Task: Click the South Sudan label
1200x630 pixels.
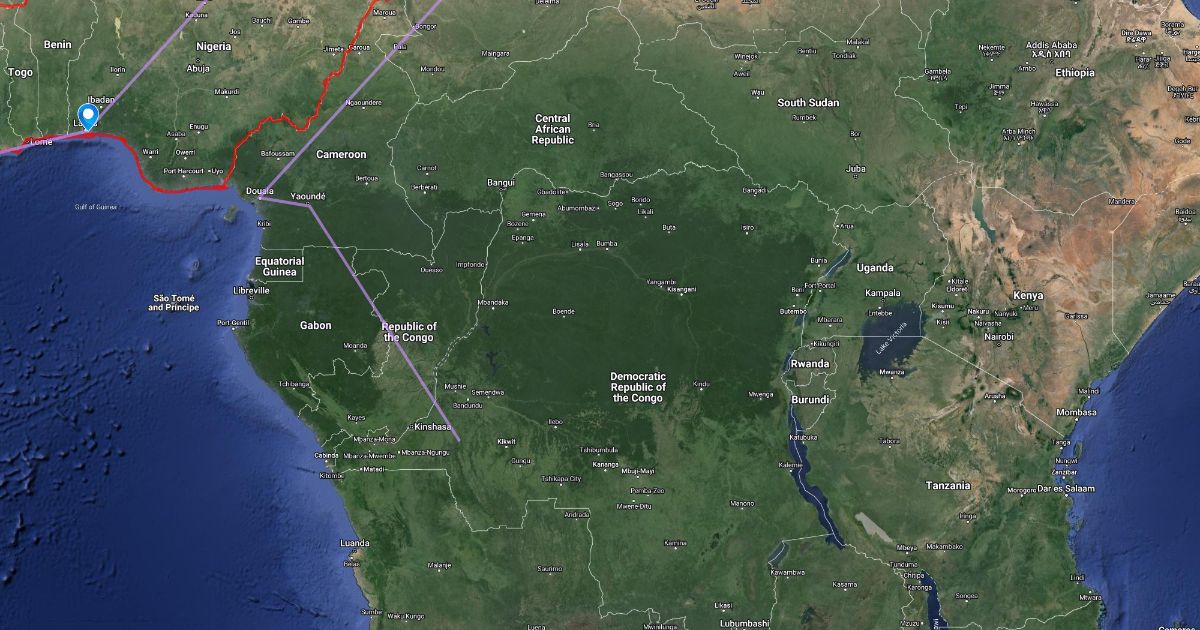Action: [x=809, y=103]
